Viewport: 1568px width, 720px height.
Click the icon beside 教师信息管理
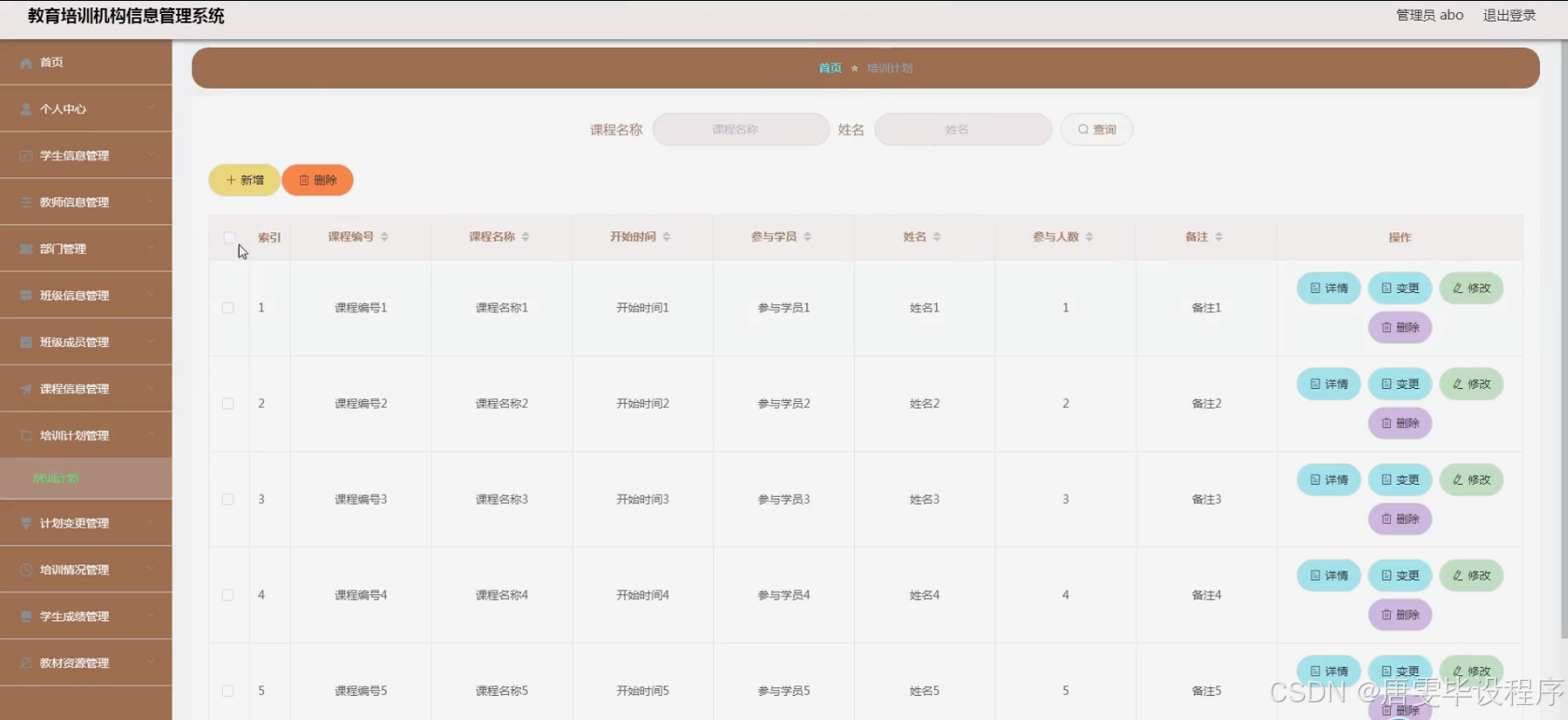click(x=26, y=202)
